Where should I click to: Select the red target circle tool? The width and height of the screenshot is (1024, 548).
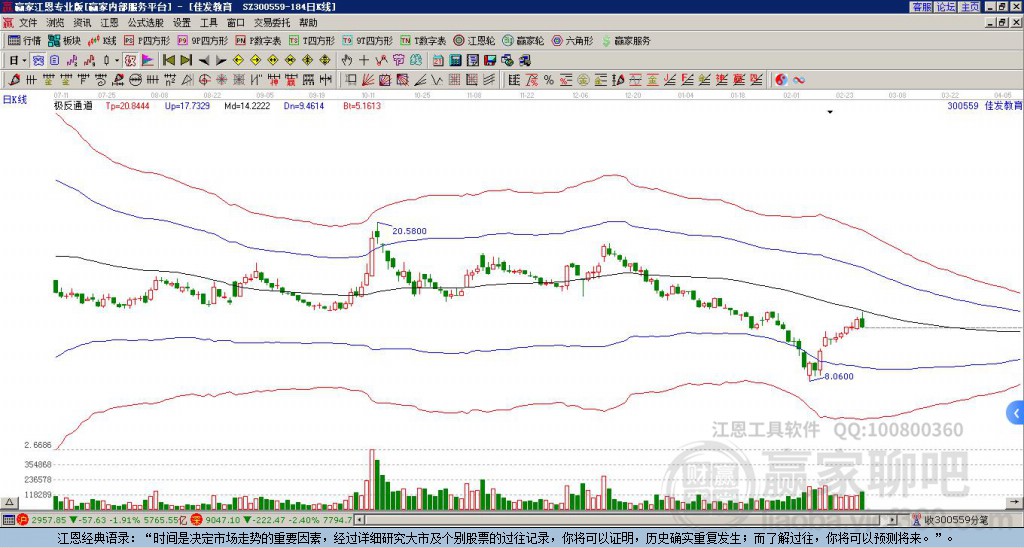point(204,80)
